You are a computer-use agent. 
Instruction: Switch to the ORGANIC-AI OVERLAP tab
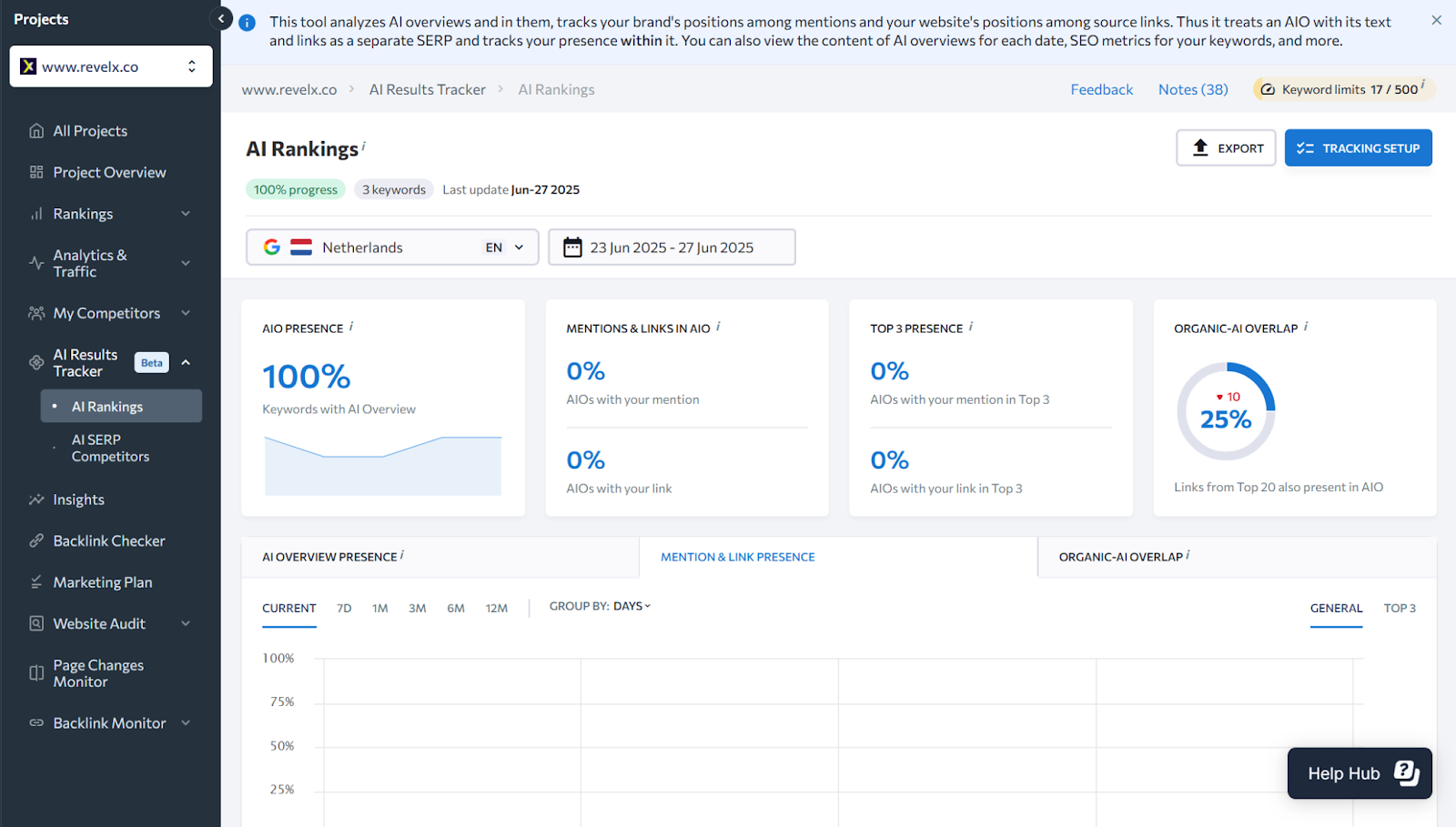[1237, 557]
